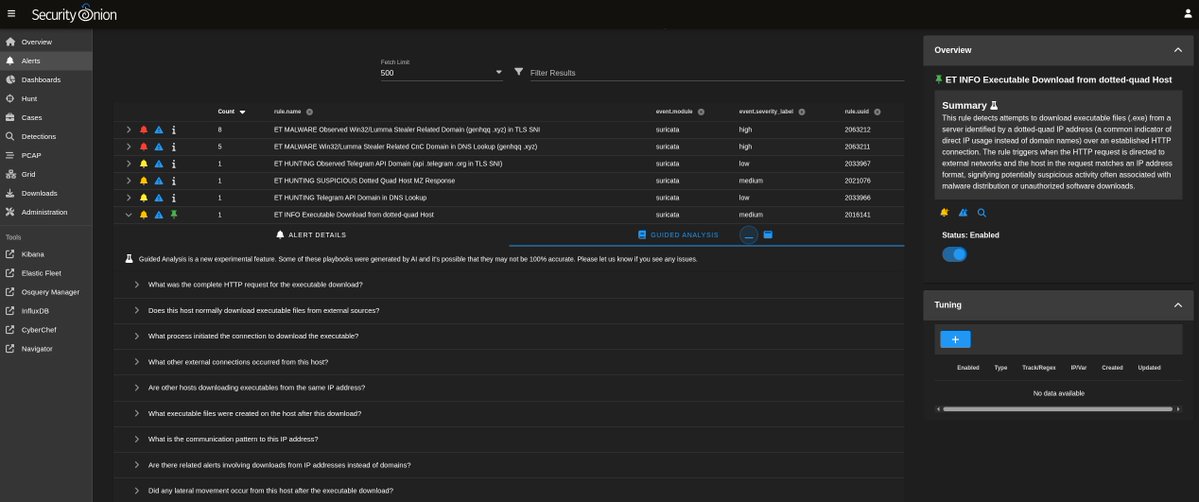The image size is (1199, 502).
Task: Acknowledge the Telegram TLS SNI alert with the yellow bell
Action: tap(144, 164)
